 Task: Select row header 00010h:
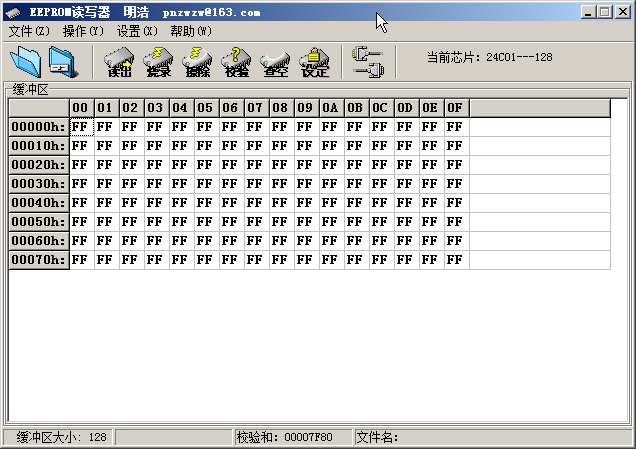pyautogui.click(x=39, y=146)
